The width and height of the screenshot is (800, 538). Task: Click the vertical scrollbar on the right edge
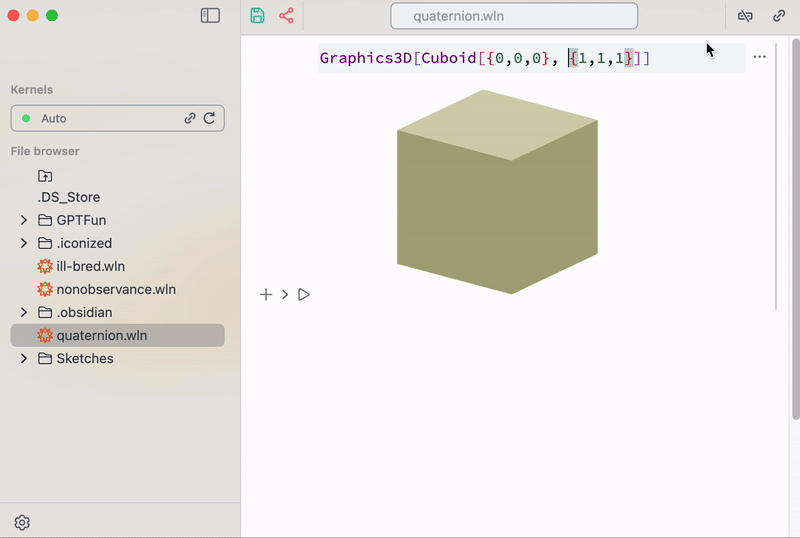(x=795, y=230)
